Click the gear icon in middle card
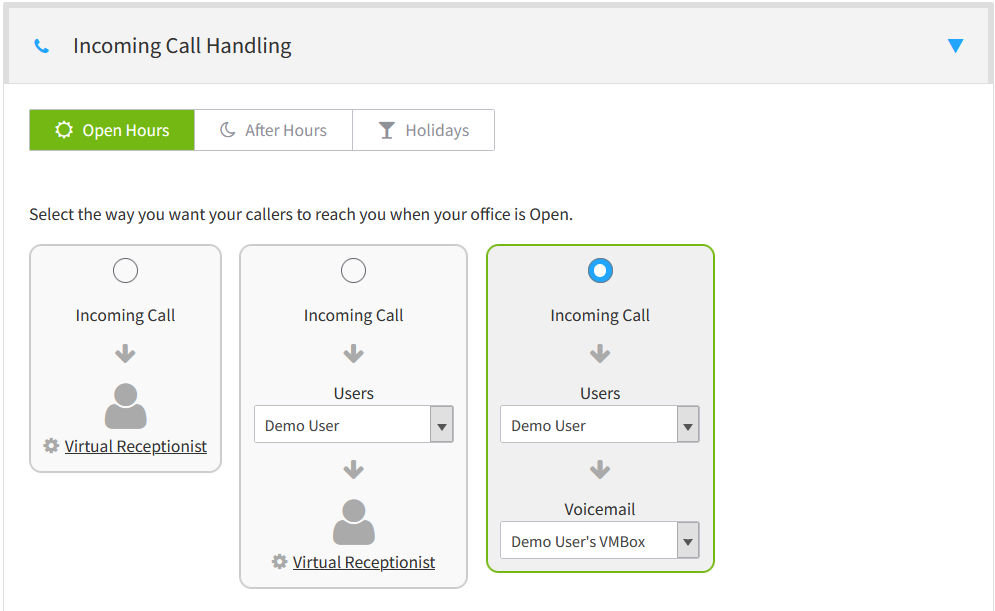The image size is (995, 611). (x=280, y=562)
